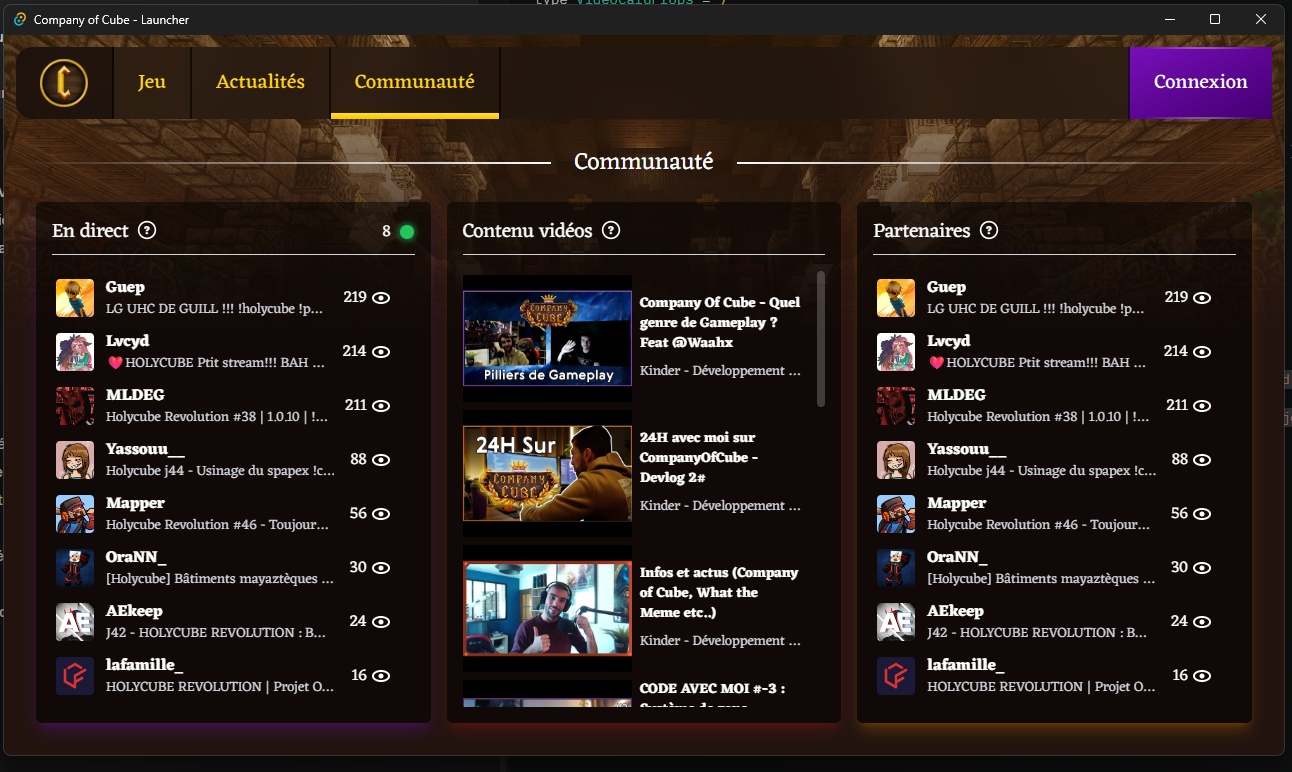This screenshot has height=772, width=1292.
Task: Click OraNN_'s avatar in Partenaires
Action: pos(896,568)
